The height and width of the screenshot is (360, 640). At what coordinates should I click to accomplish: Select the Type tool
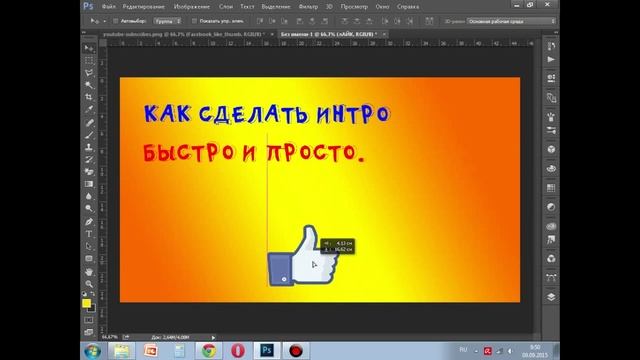tap(89, 234)
